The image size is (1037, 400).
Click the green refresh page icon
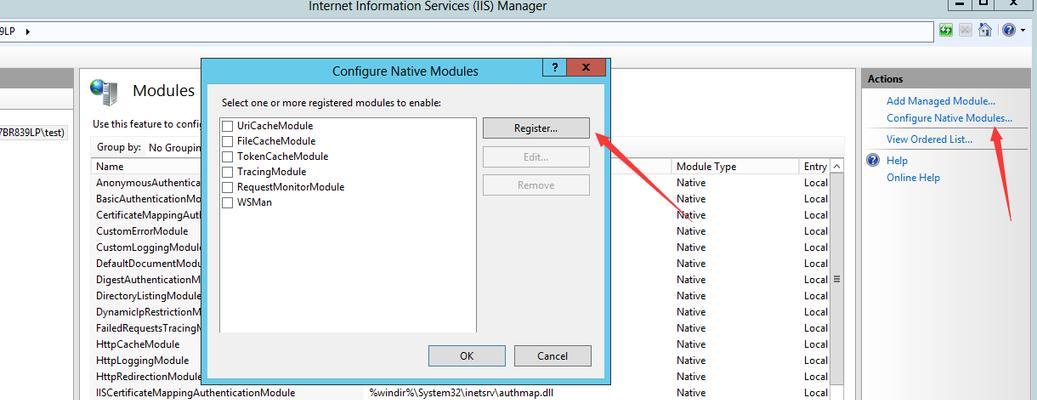[946, 30]
